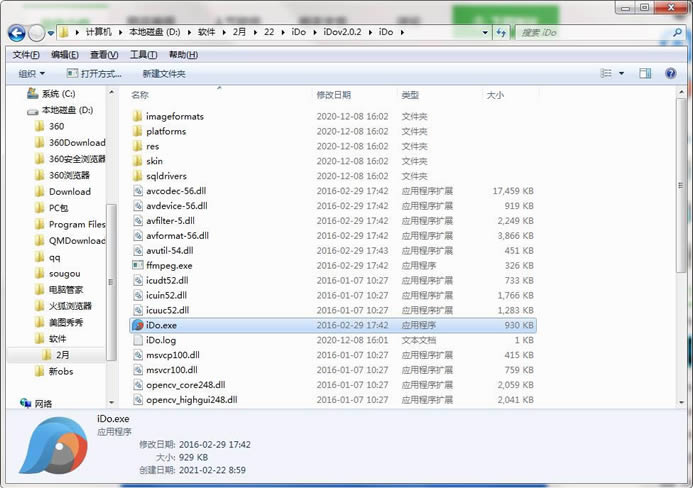Image resolution: width=693 pixels, height=488 pixels.
Task: Select the 新obs folder in sidebar
Action: (54, 371)
